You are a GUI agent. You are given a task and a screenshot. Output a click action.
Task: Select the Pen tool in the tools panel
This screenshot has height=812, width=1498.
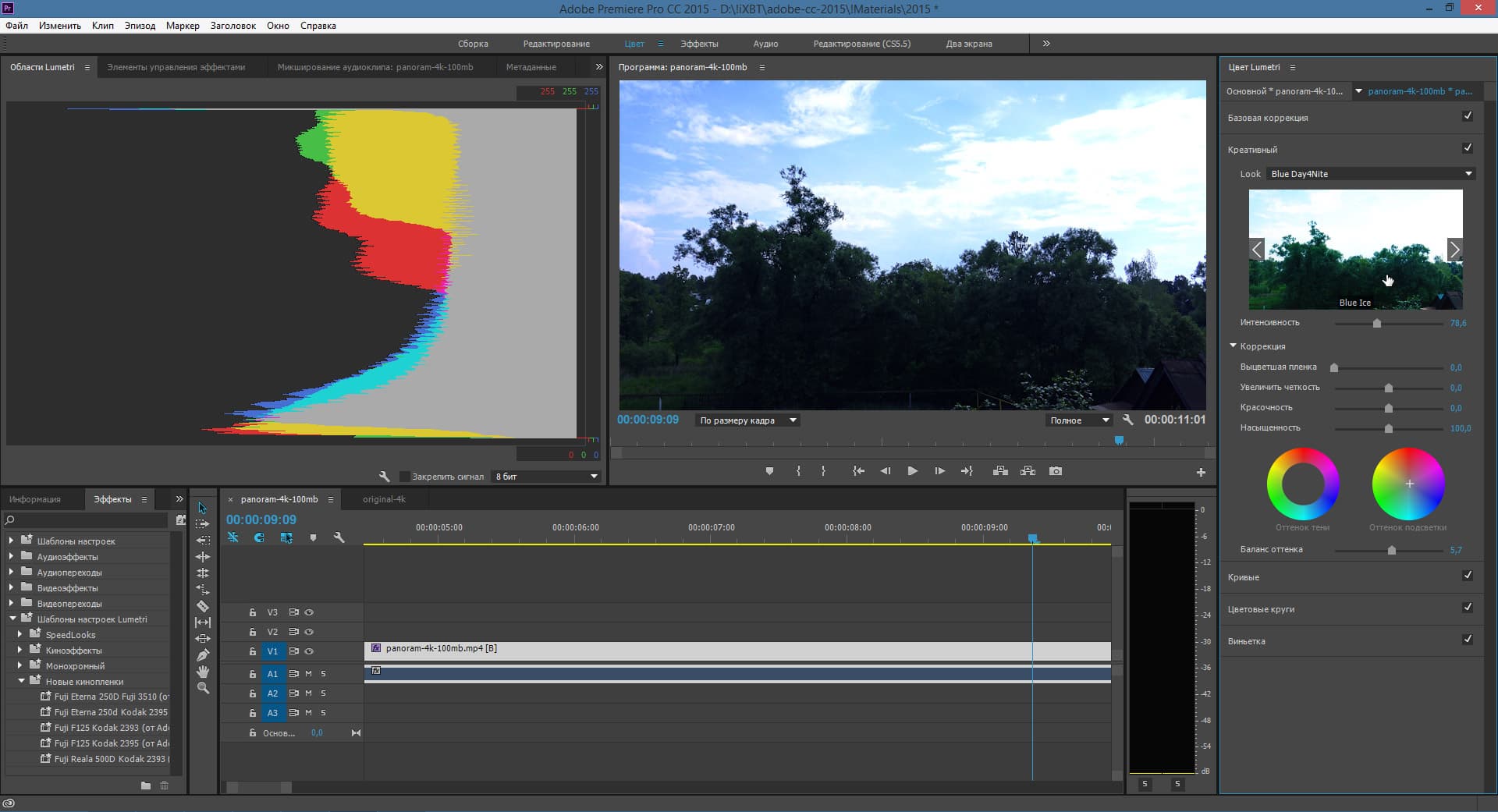[203, 655]
